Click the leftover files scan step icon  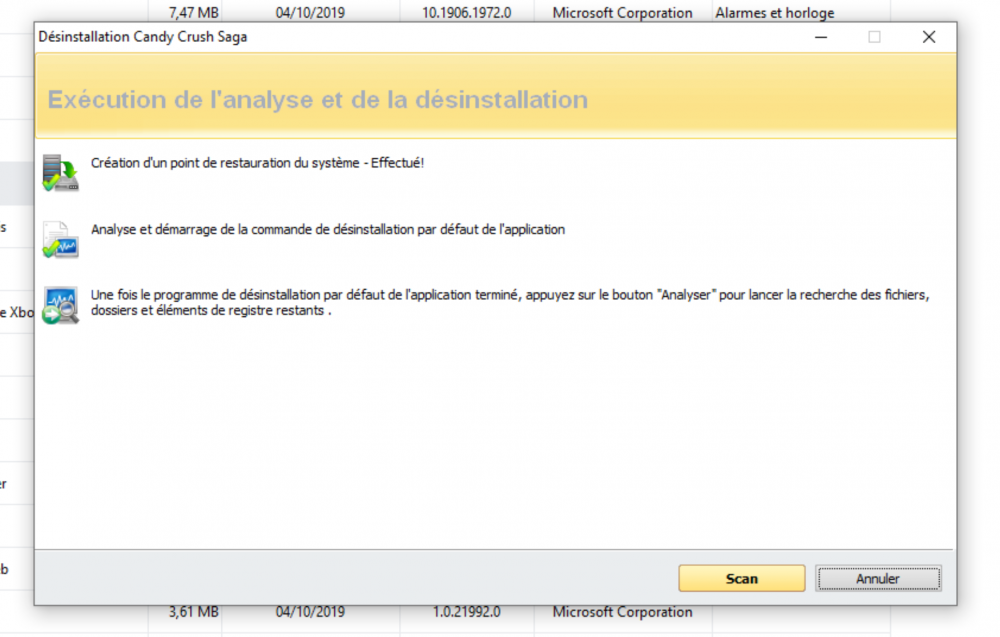coord(59,304)
